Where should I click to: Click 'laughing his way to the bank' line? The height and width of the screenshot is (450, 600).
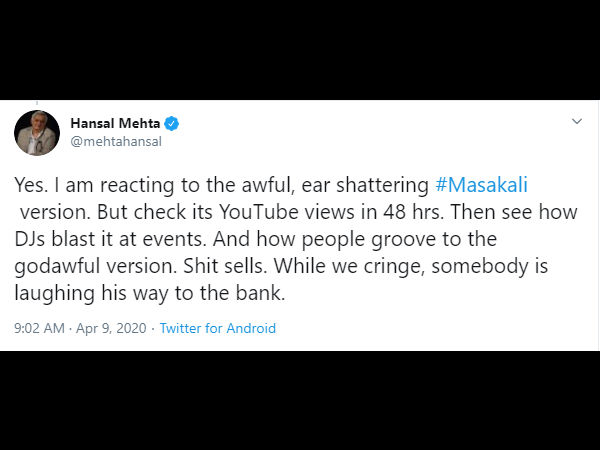pos(150,293)
